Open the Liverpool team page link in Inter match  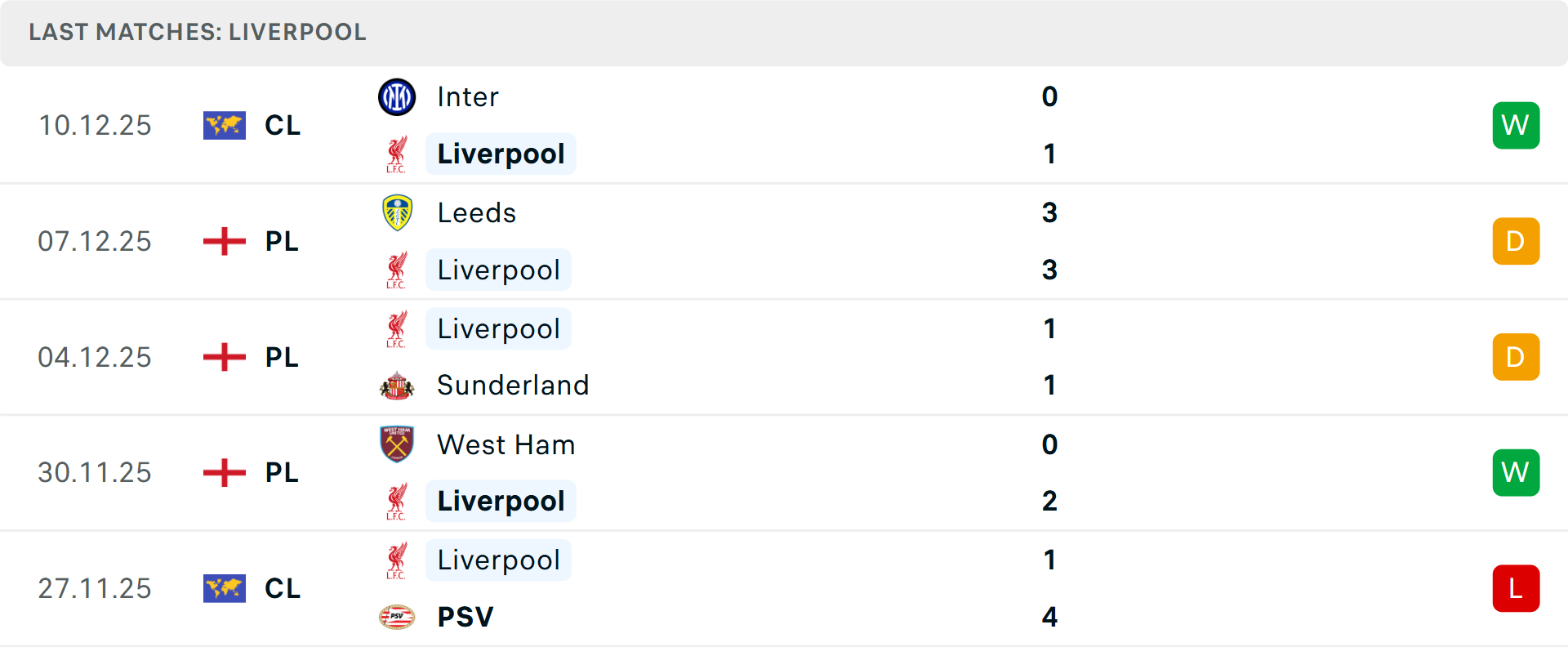pos(501,154)
